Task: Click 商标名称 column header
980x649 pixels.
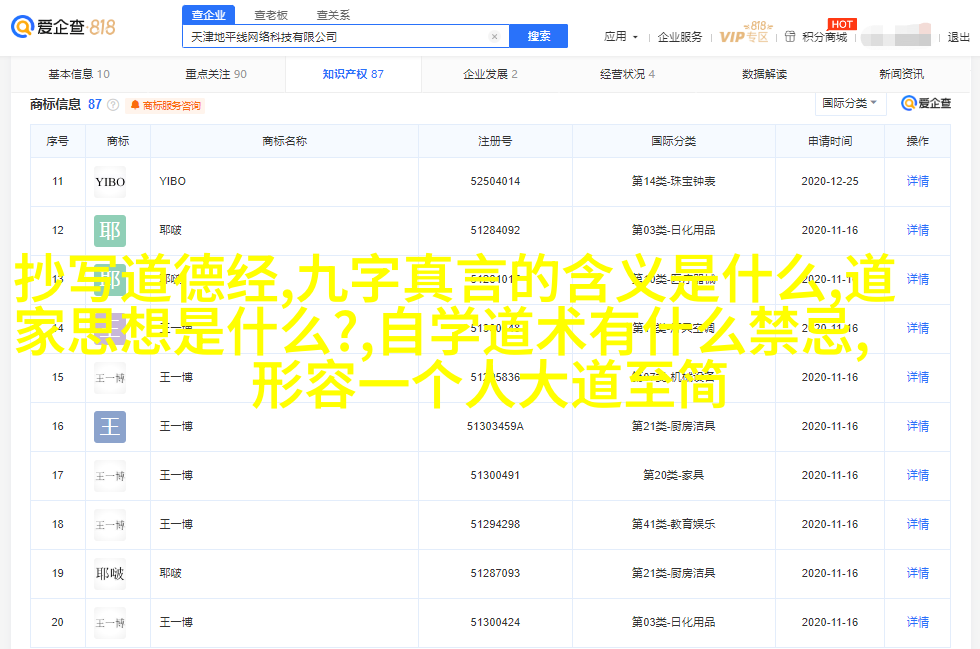Action: point(284,141)
